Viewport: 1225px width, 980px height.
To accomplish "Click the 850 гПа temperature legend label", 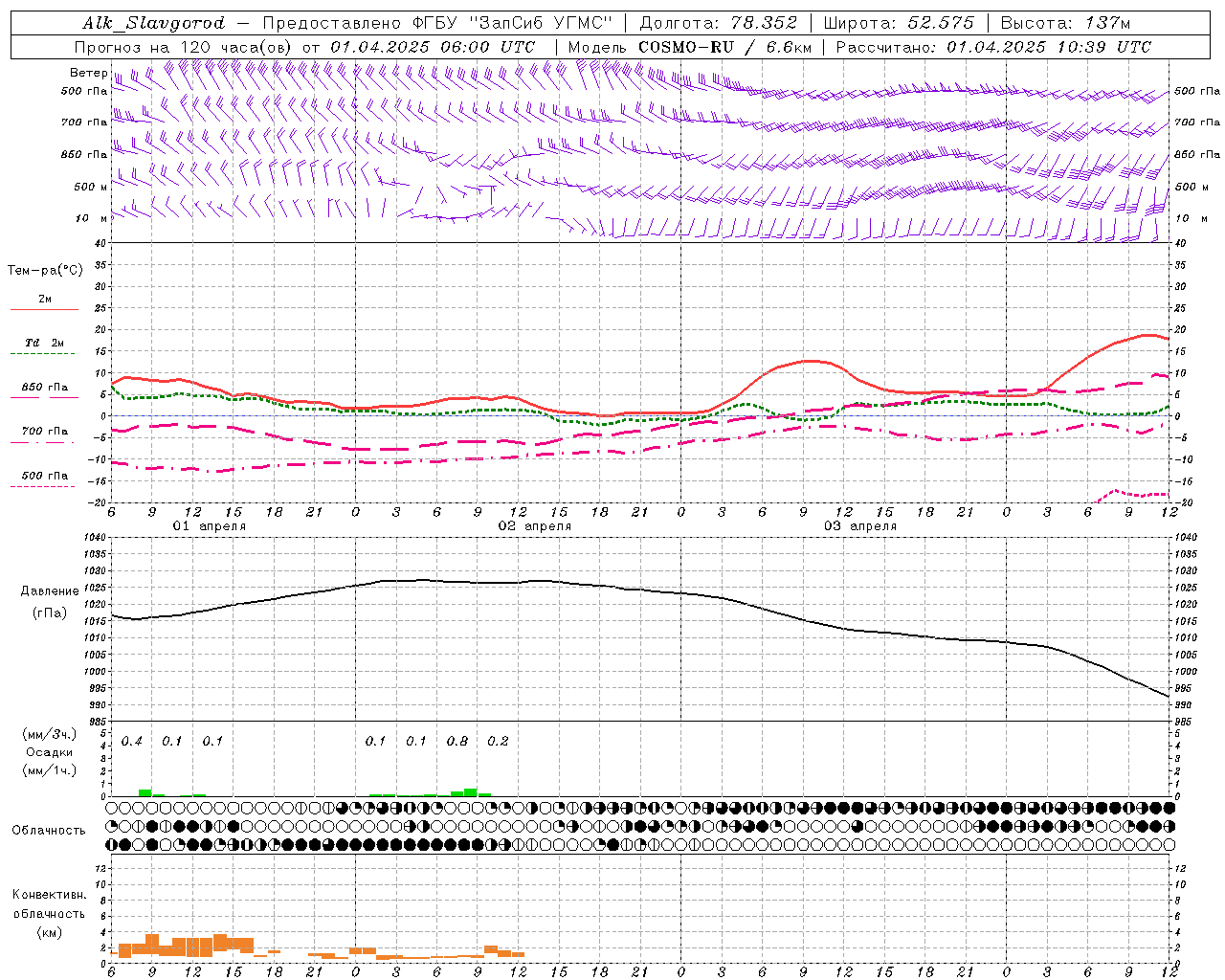I will click(45, 387).
